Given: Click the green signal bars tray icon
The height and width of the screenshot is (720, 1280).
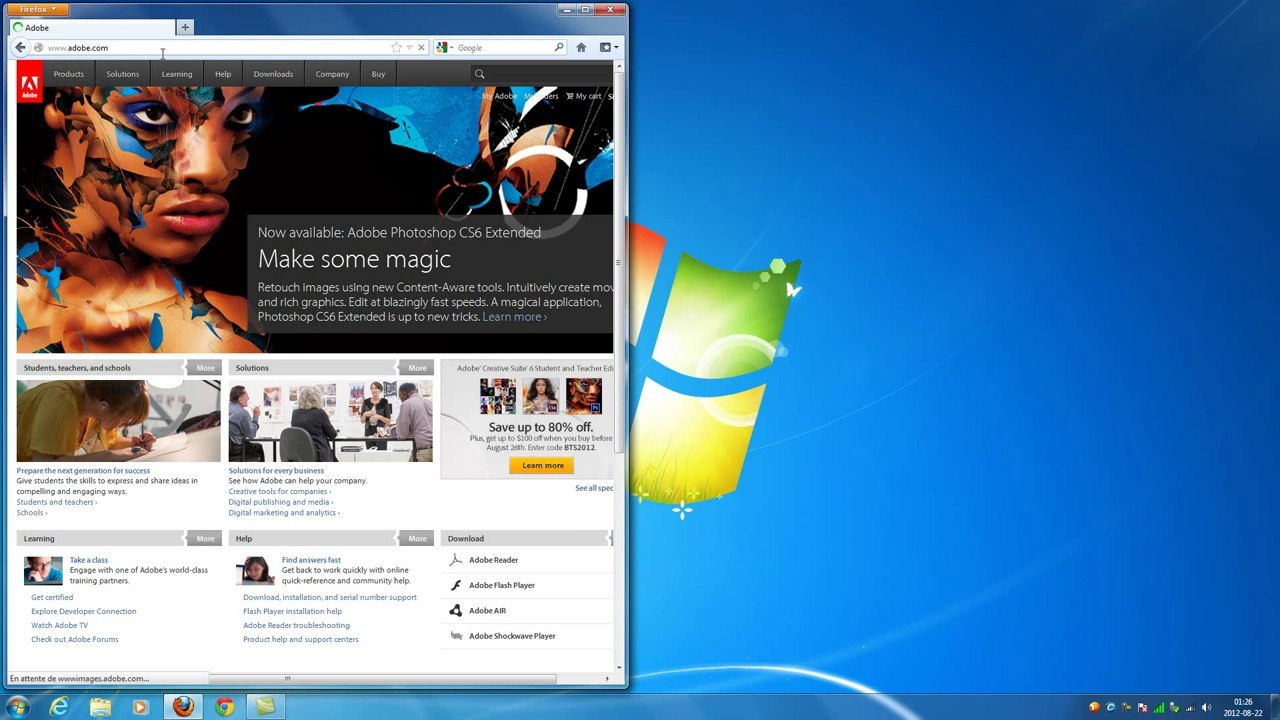Looking at the screenshot, I should tap(1159, 708).
